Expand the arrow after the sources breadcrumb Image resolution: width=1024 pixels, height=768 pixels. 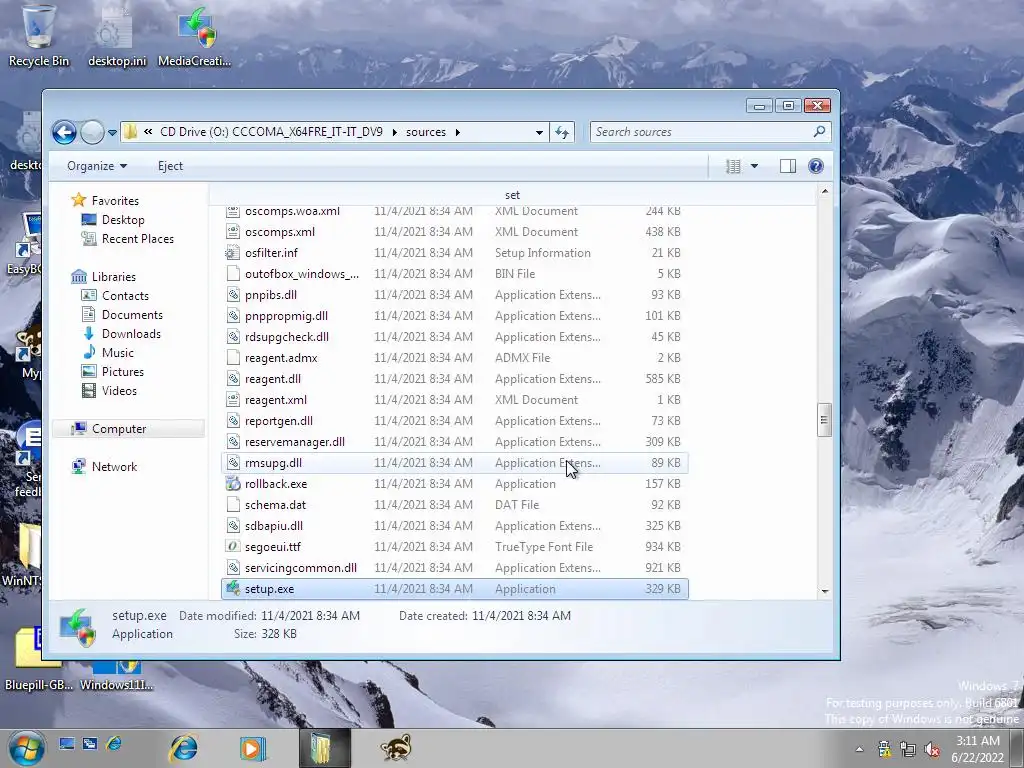click(x=458, y=132)
